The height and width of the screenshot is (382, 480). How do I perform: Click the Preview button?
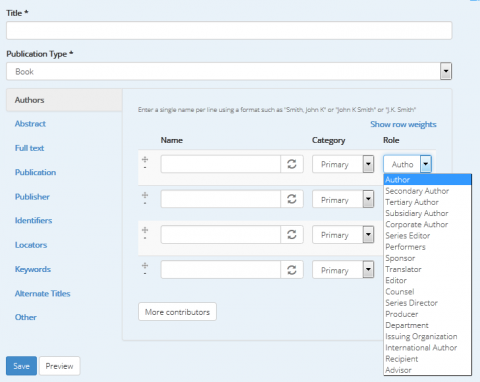[59, 366]
